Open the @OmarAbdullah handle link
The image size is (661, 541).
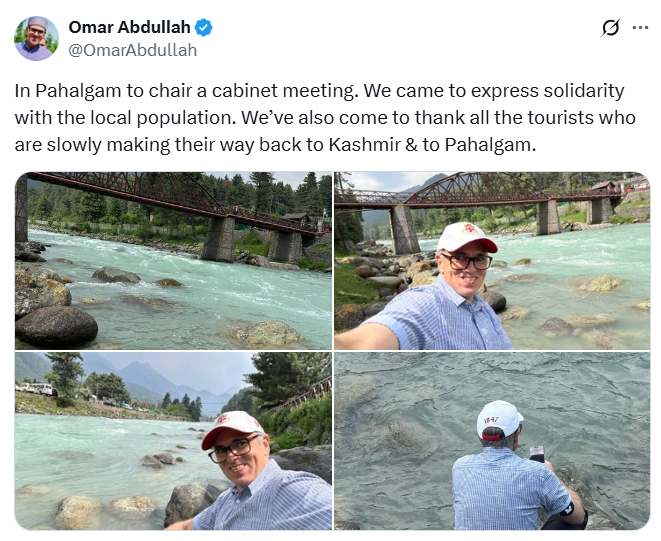(133, 50)
